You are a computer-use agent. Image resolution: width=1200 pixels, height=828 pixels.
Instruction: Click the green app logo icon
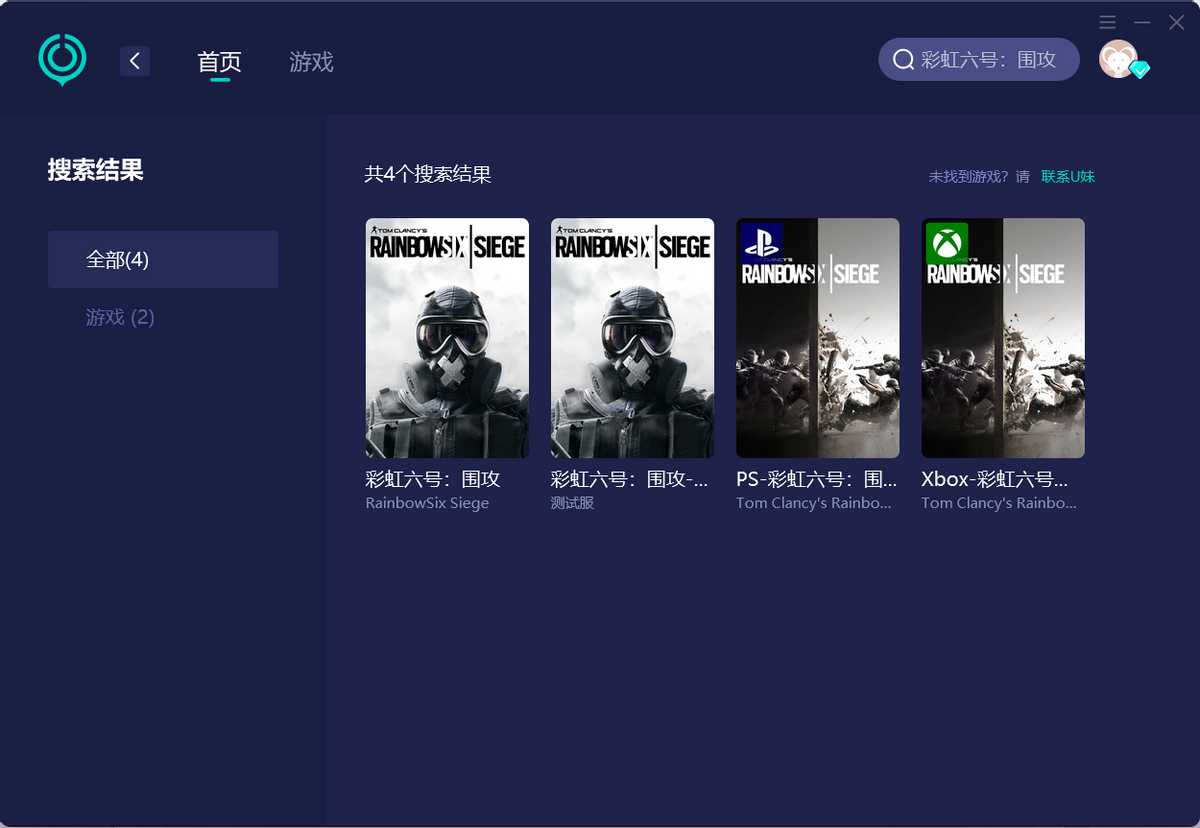pos(62,60)
